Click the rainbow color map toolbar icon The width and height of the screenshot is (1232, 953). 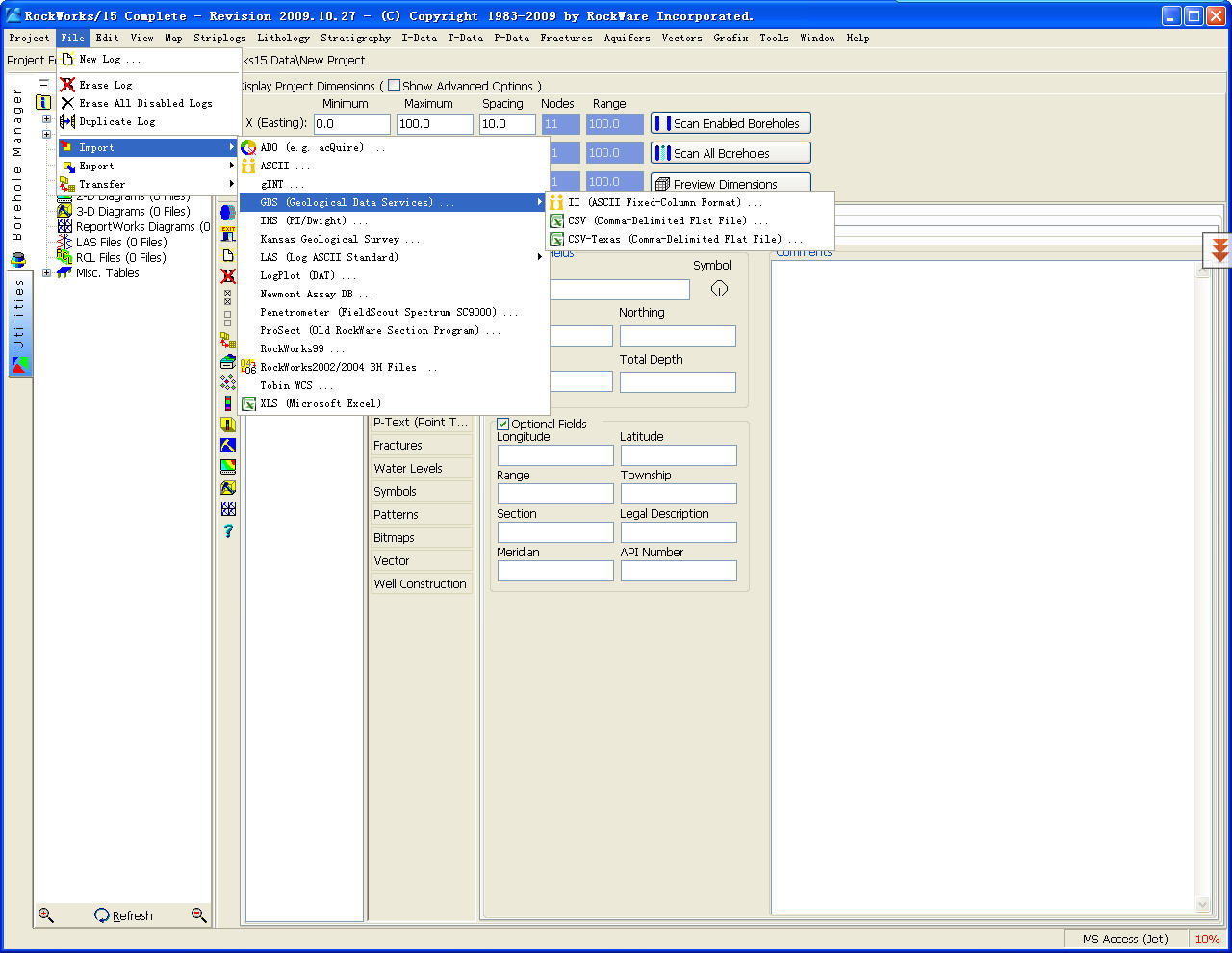[228, 467]
